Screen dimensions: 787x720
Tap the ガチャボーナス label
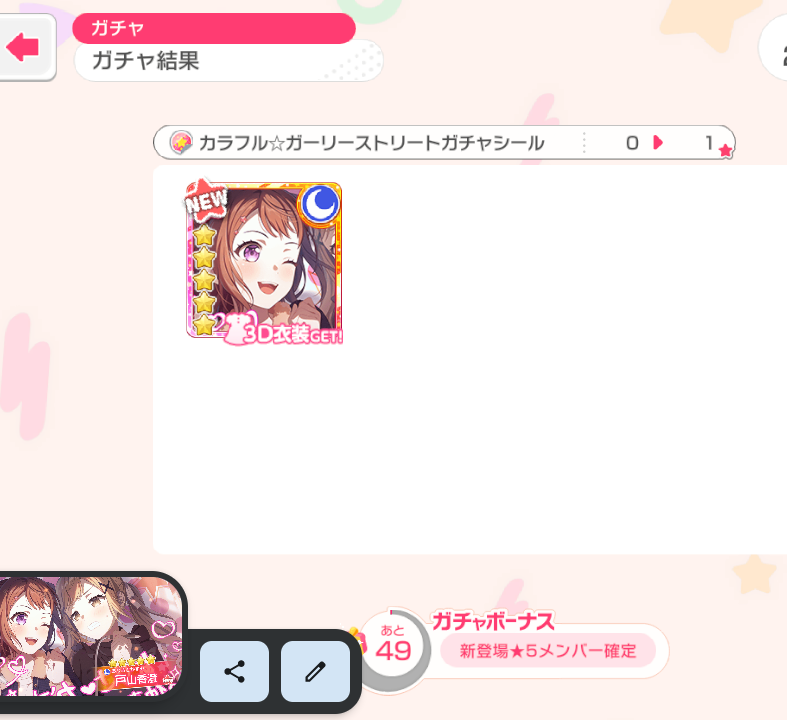pos(493,621)
